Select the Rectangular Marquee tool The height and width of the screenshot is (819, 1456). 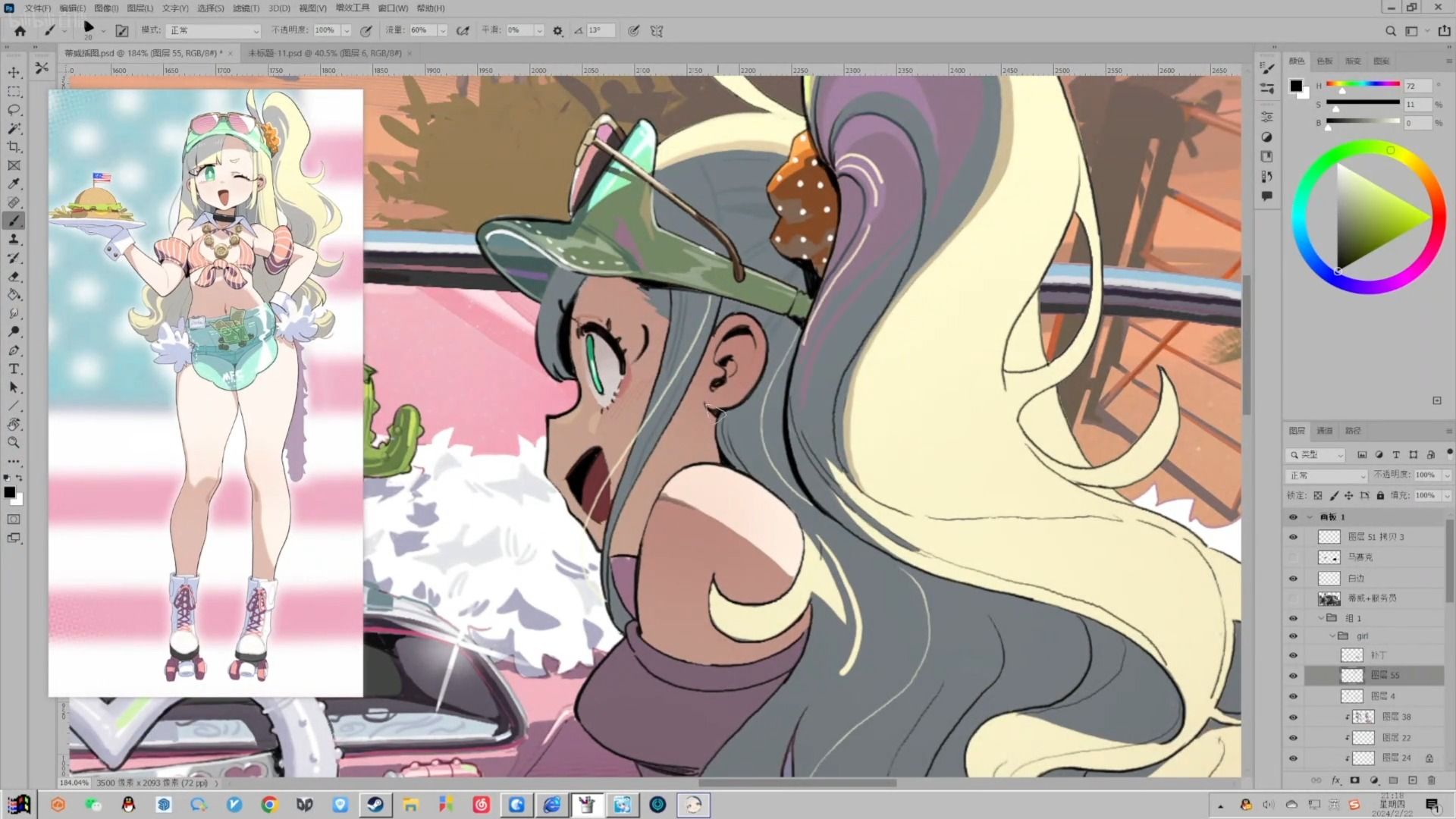(x=14, y=91)
